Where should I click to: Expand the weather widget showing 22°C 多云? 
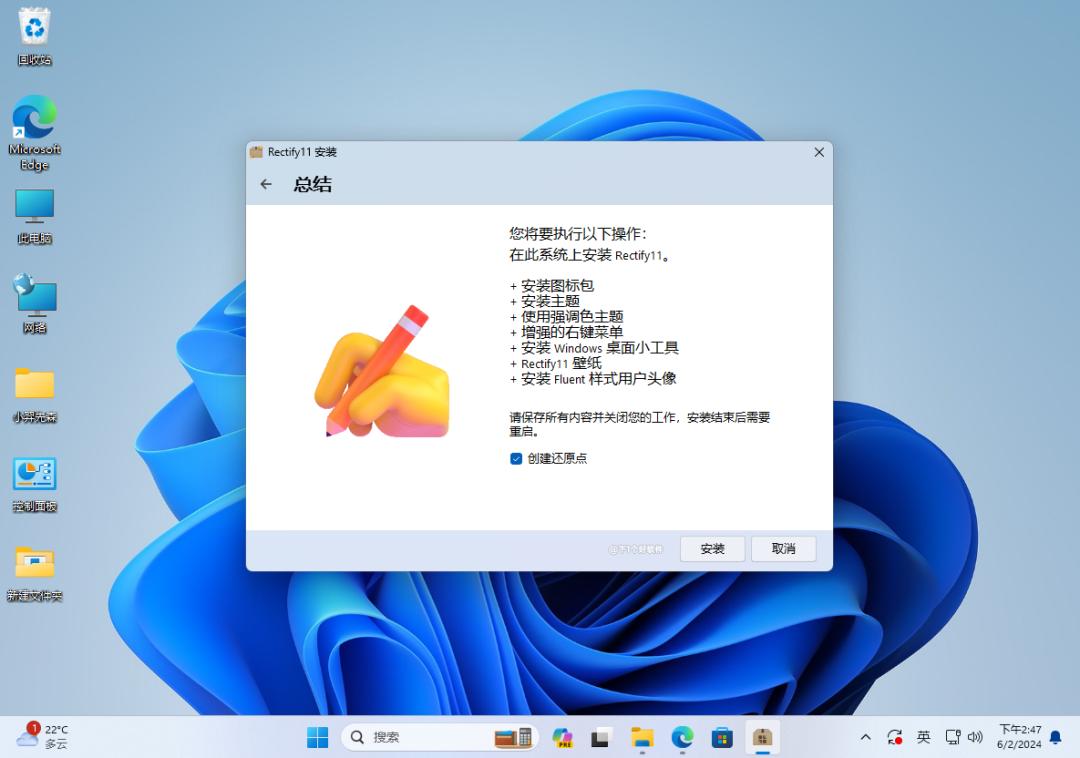click(40, 736)
